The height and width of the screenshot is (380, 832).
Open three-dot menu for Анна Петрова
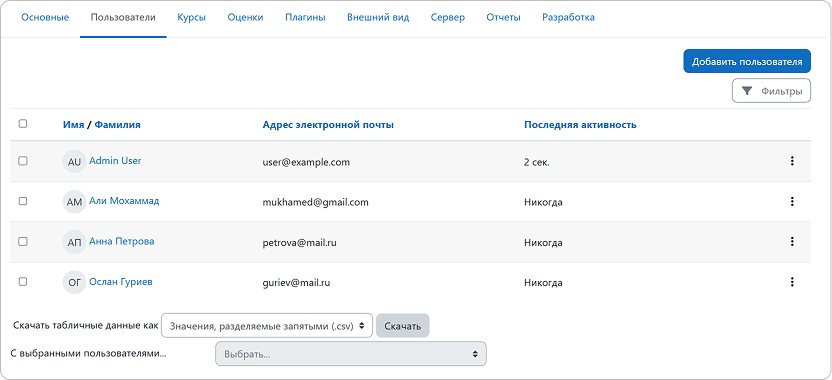(x=792, y=242)
